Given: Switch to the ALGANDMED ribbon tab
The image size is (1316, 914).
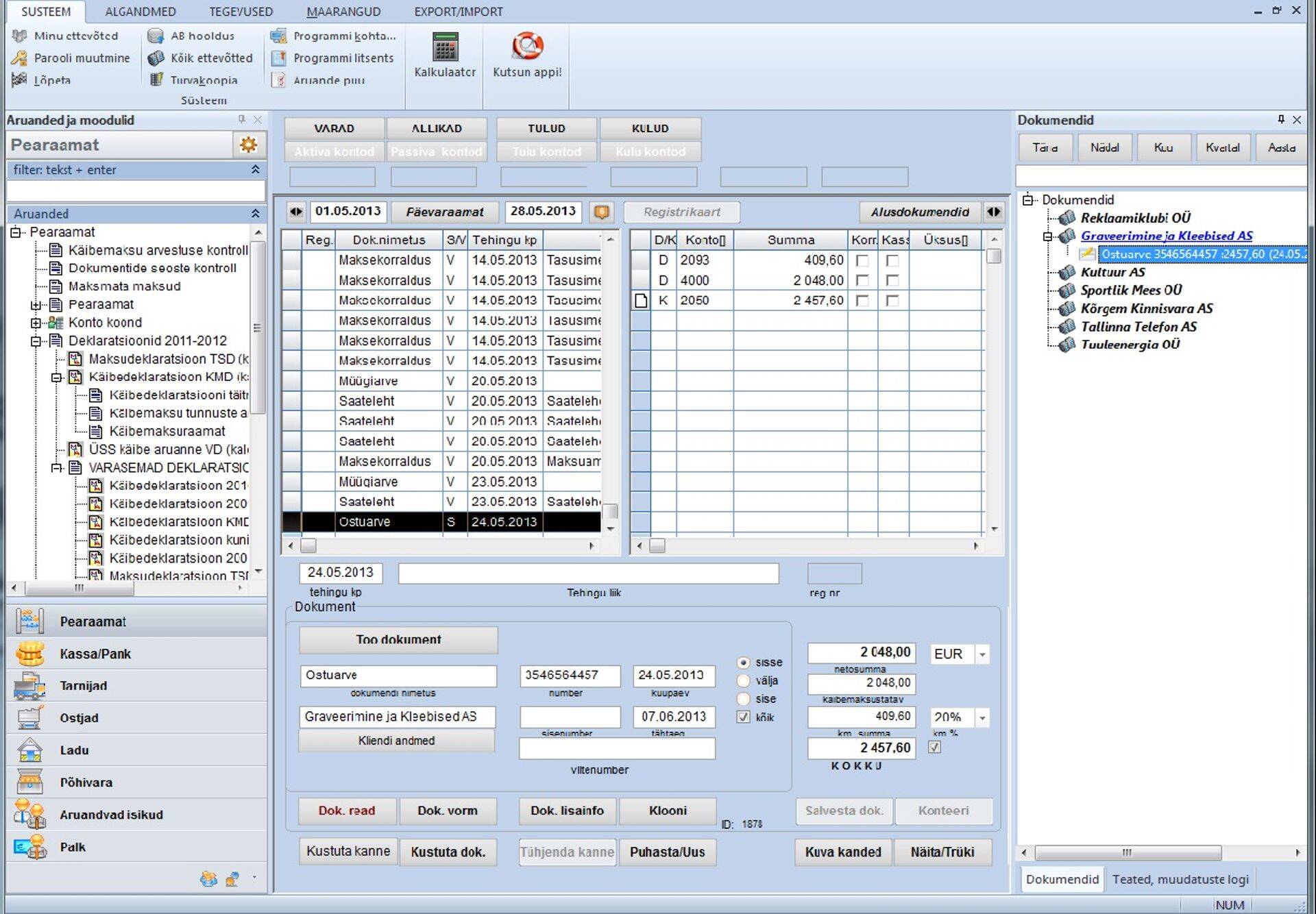Looking at the screenshot, I should point(141,12).
